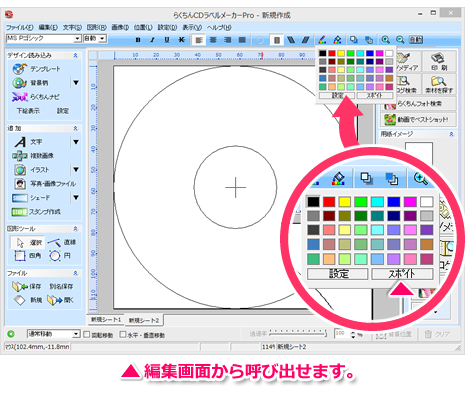Add 複数画像 multiple images

[x=33, y=156]
